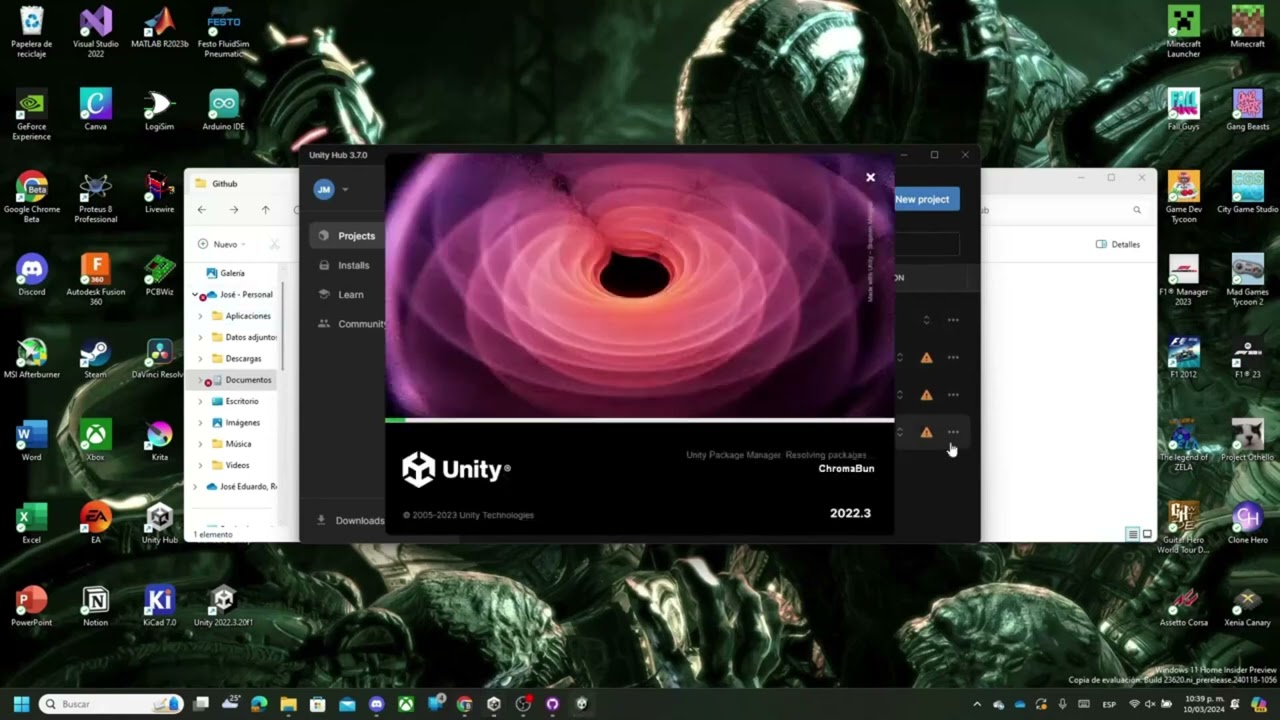Click the Github tab in File Explorer

225,184
